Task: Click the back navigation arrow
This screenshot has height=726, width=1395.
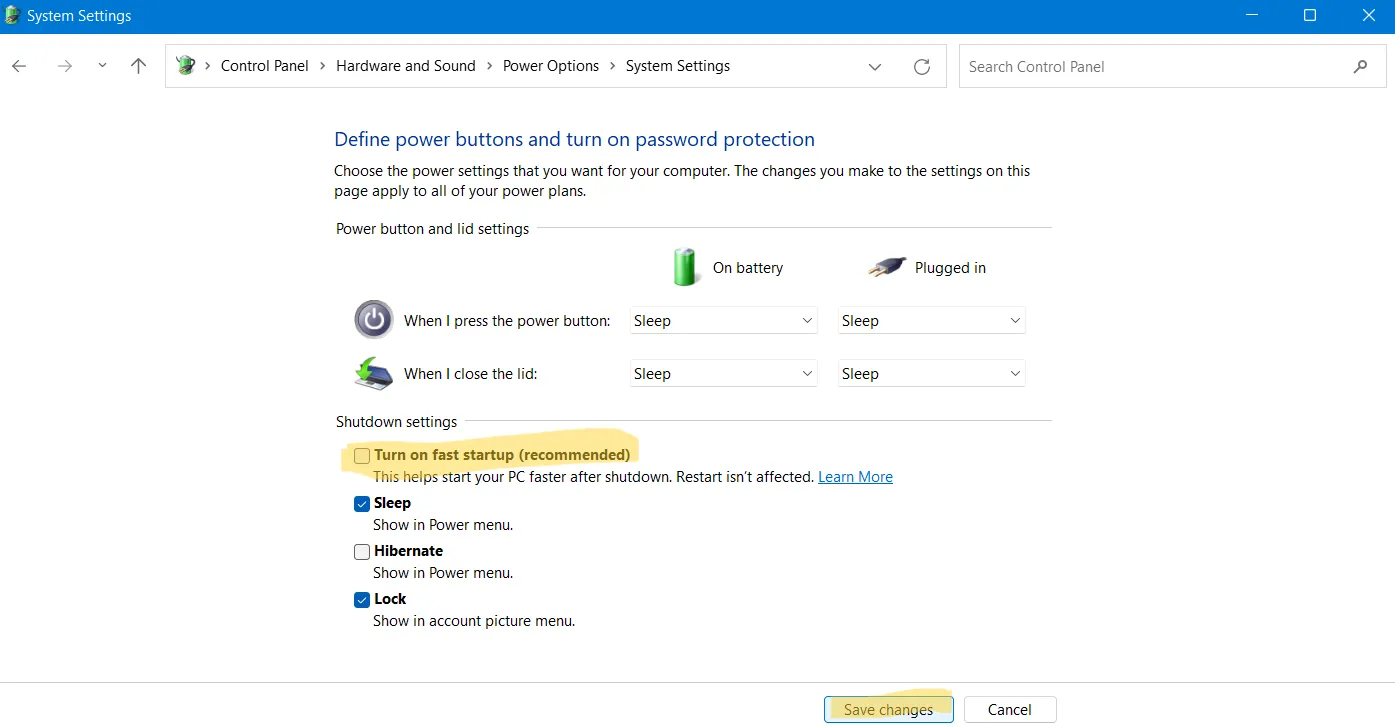Action: pos(18,66)
